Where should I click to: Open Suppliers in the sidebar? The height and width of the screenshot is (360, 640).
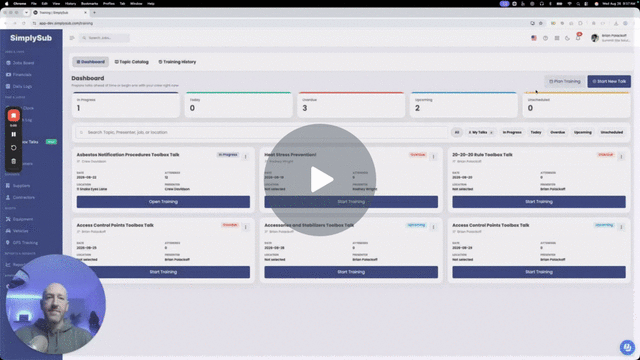18,186
